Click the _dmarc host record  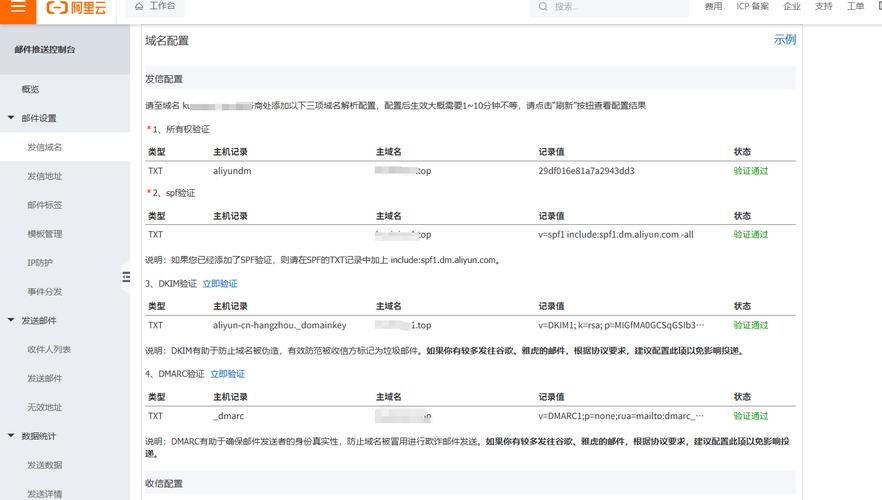point(228,416)
